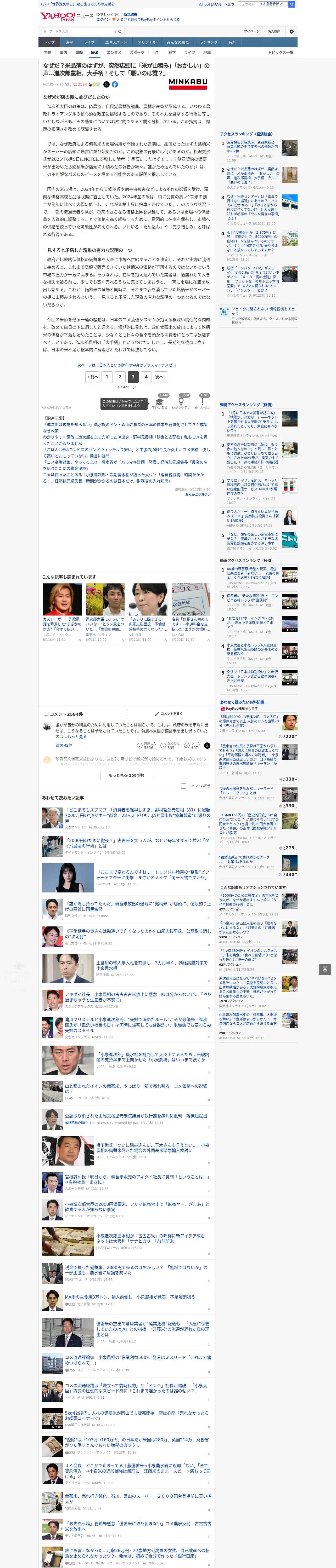The image size is (336, 1568).
Task: Go to the previous page 前へ
Action: point(93,377)
